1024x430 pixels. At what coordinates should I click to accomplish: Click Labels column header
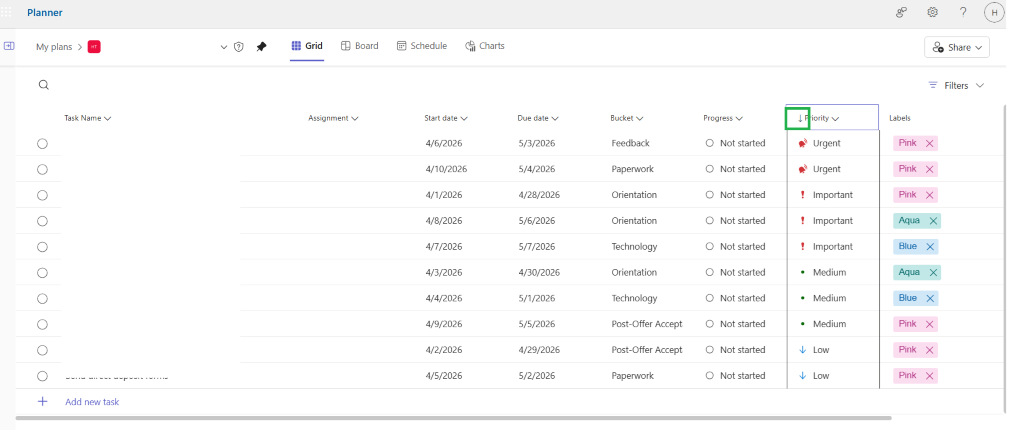click(899, 118)
